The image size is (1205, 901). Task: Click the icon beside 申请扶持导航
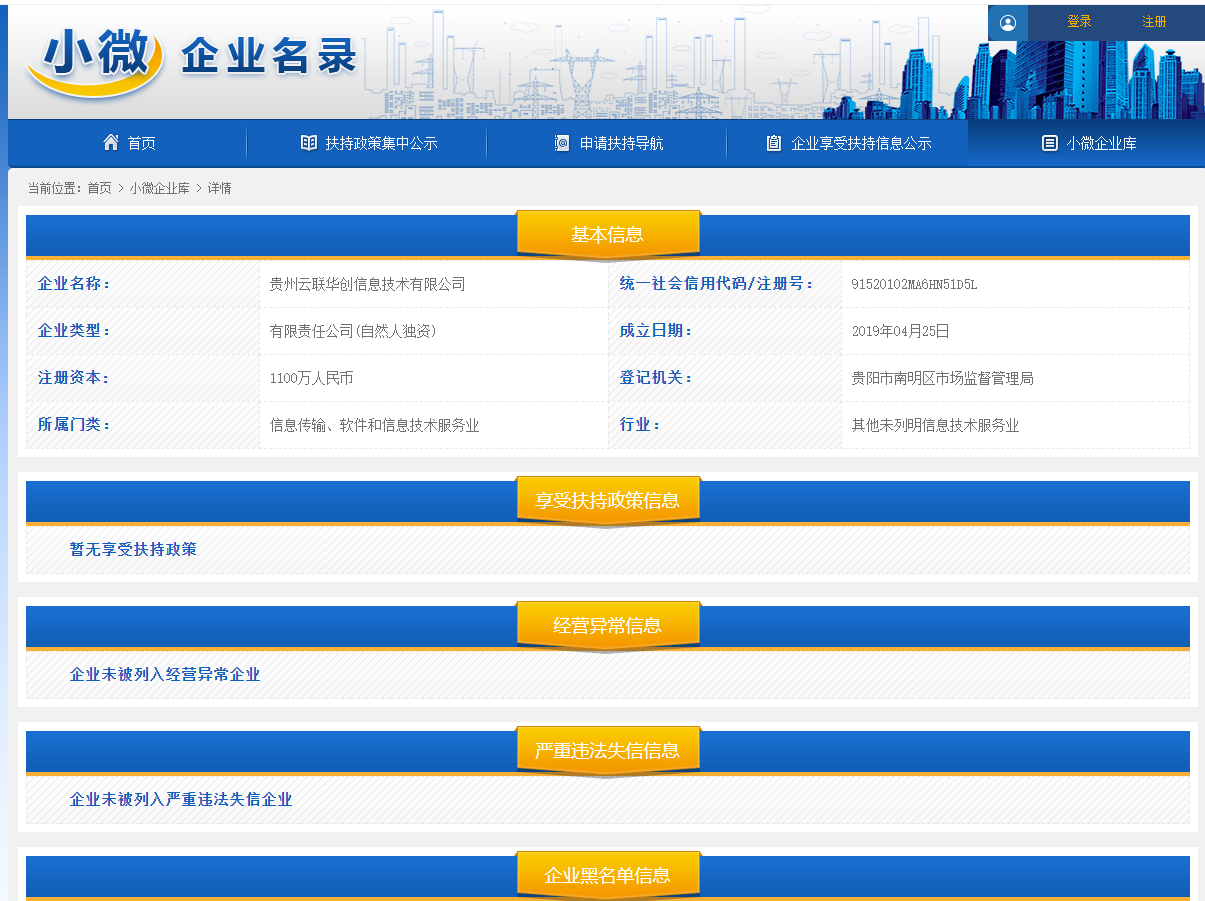point(562,143)
